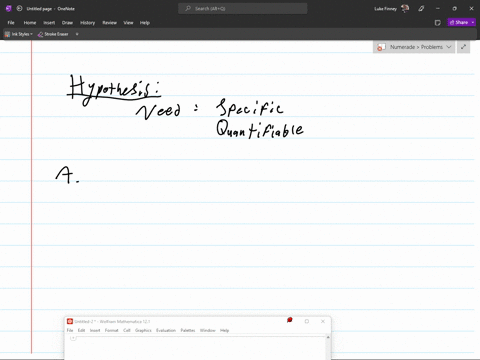480x360 pixels.
Task: Open the View ribbon tab
Action: (x=128, y=23)
